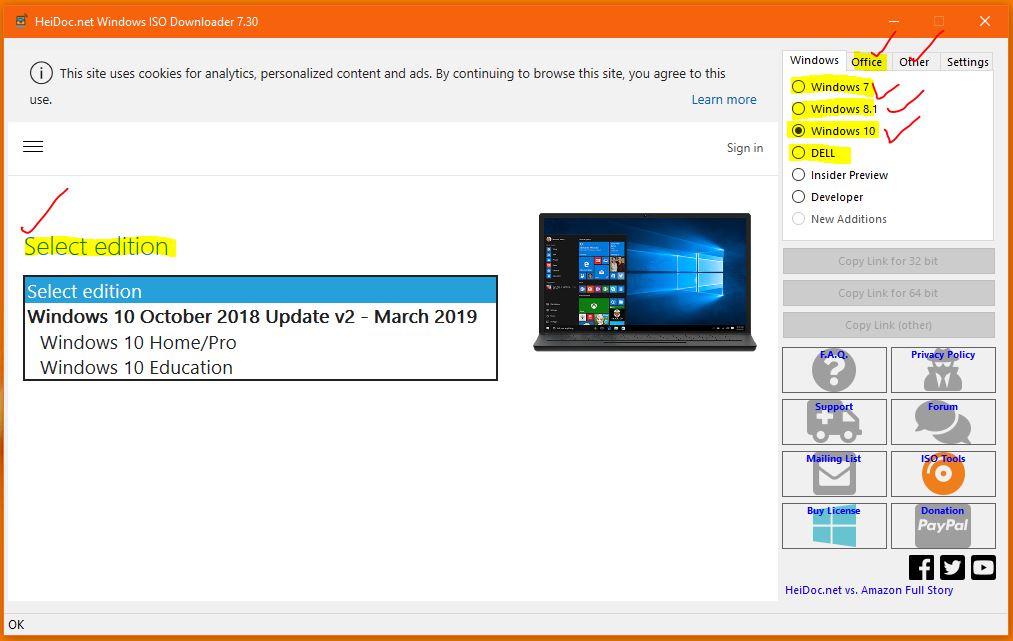Click the Privacy Policy icon
This screenshot has height=641, width=1013.
click(941, 370)
